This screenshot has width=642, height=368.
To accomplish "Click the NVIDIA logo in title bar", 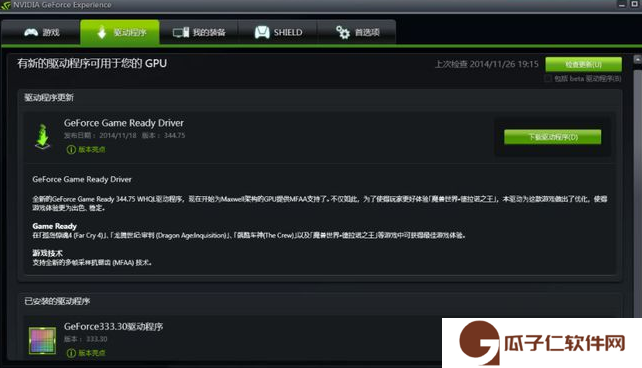I will [x=6, y=5].
